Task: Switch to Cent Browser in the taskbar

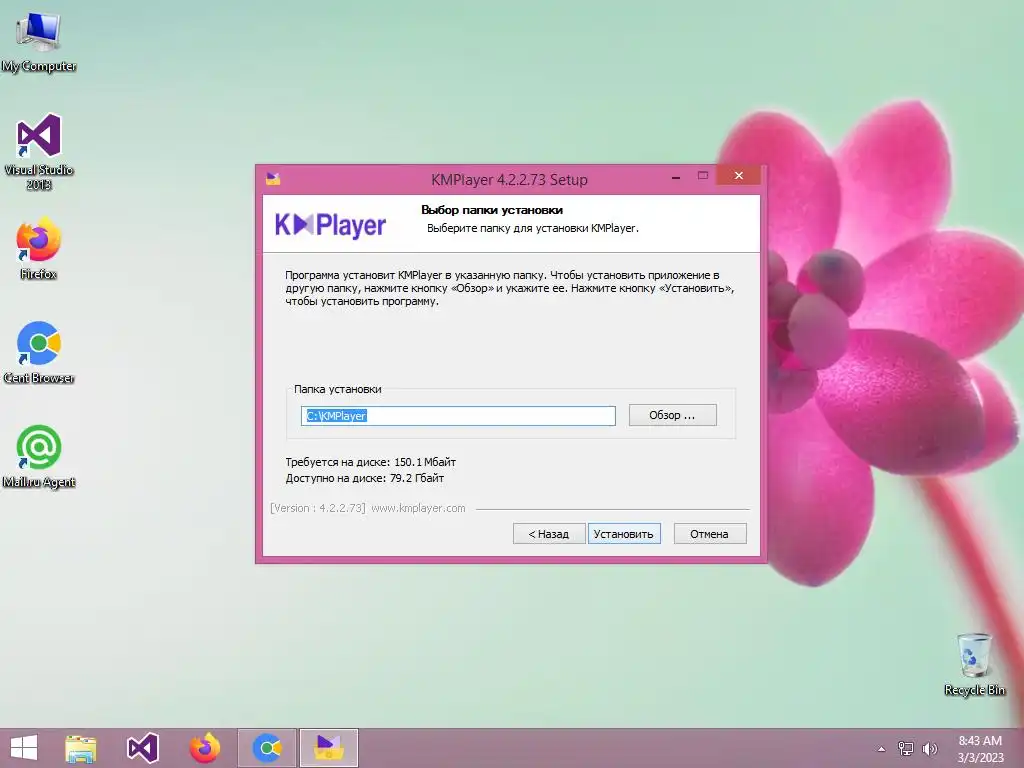Action: coord(266,748)
